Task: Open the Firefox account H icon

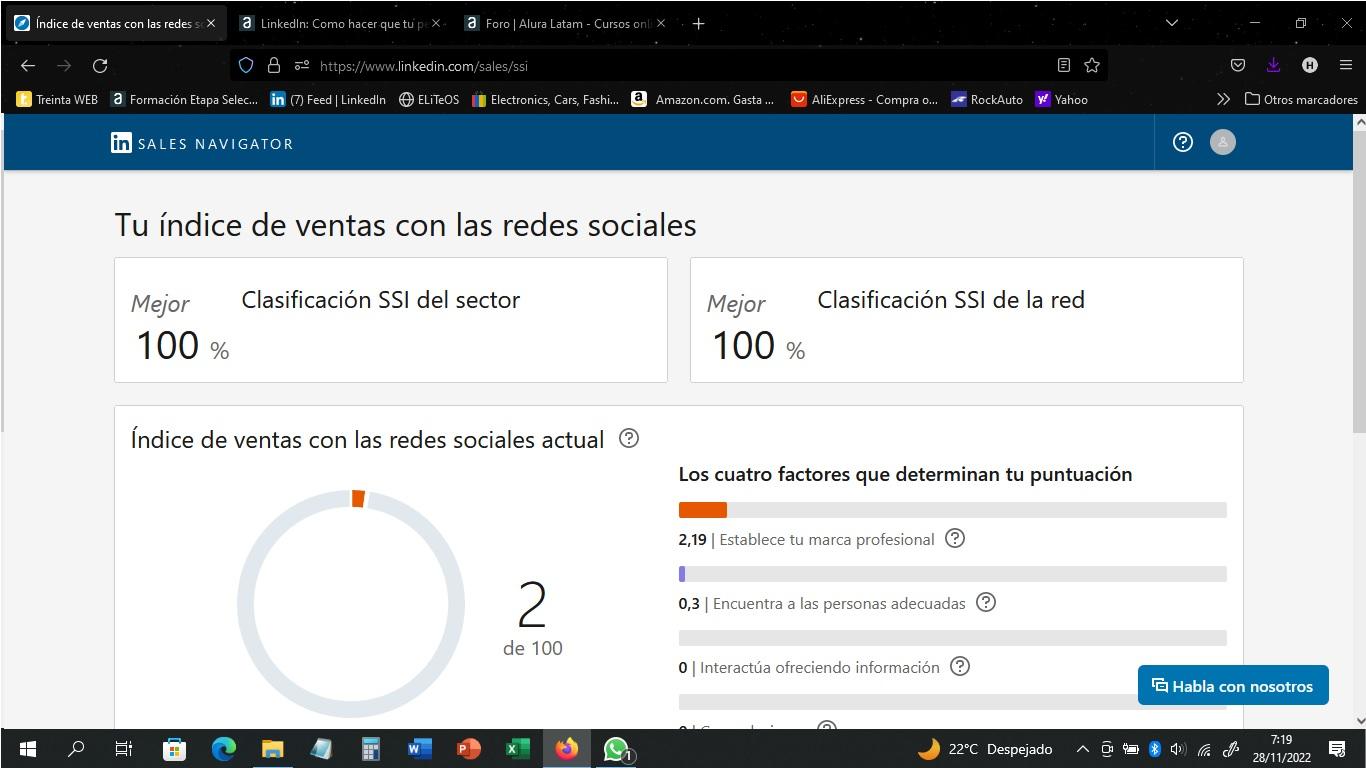Action: [x=1310, y=65]
